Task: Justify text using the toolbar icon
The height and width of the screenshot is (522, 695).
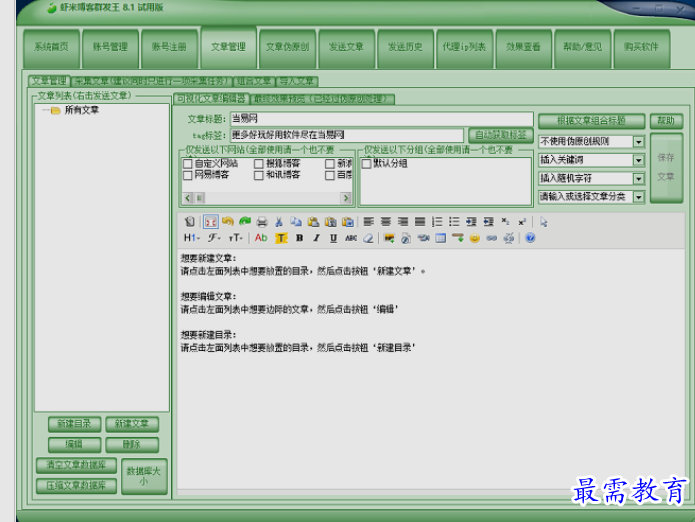Action: [x=420, y=222]
